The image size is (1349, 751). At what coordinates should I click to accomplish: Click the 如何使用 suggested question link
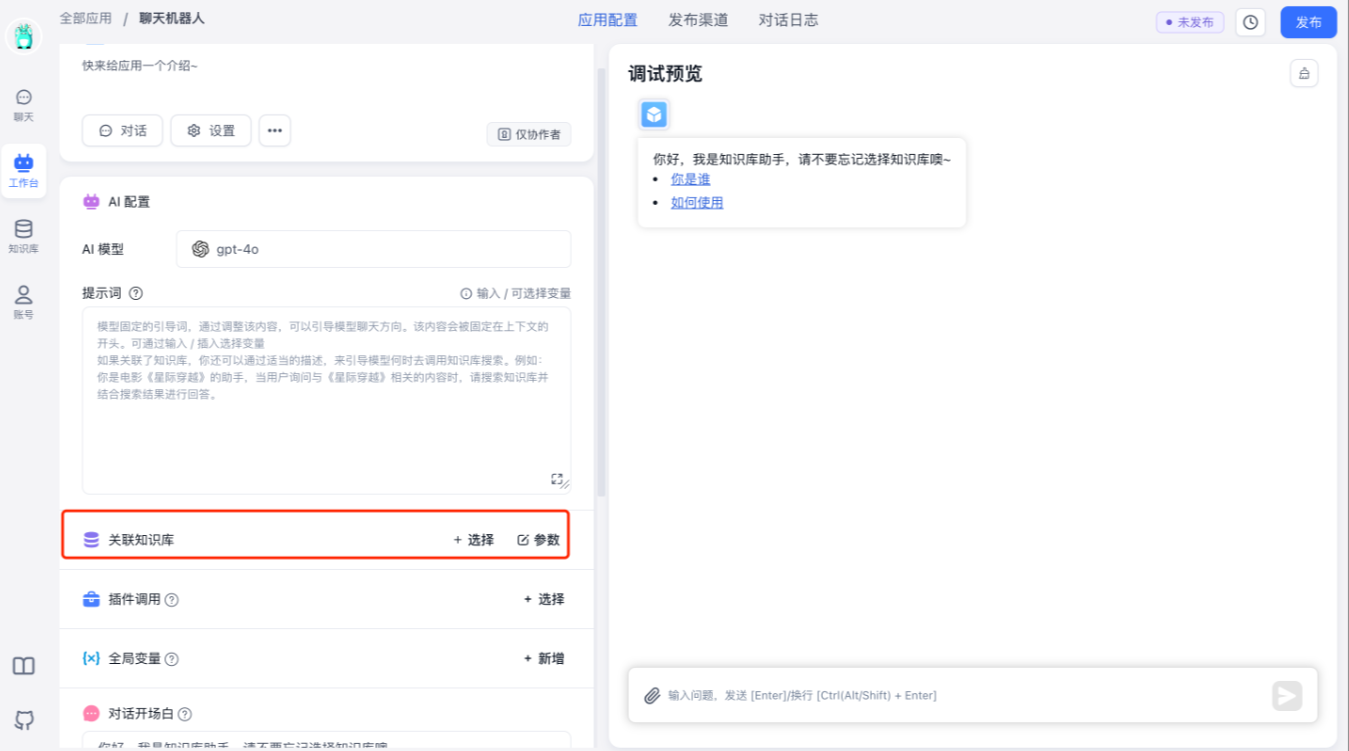[697, 203]
